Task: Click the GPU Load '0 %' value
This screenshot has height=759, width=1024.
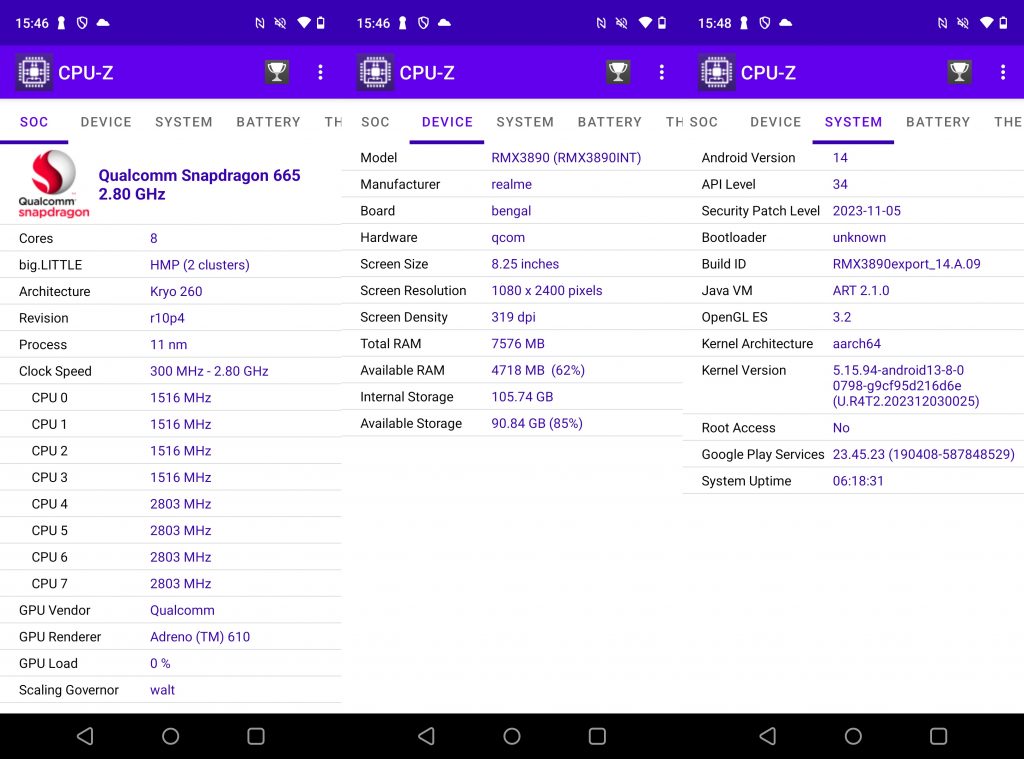Action: (x=160, y=663)
